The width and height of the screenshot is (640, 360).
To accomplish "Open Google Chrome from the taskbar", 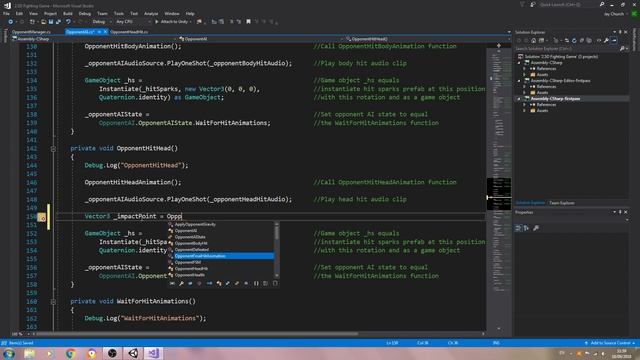I will (x=71, y=353).
